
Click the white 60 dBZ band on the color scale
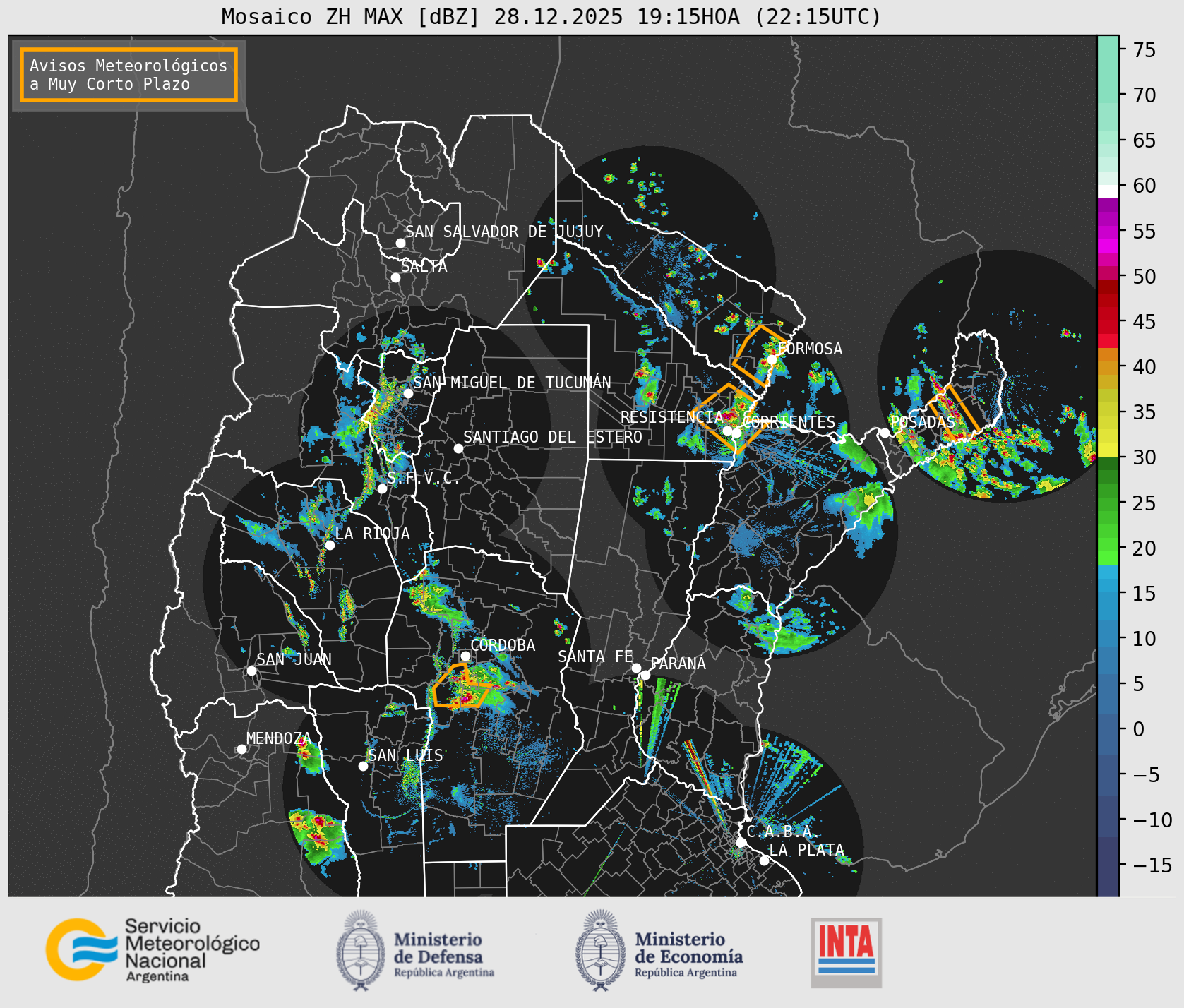1108,191
